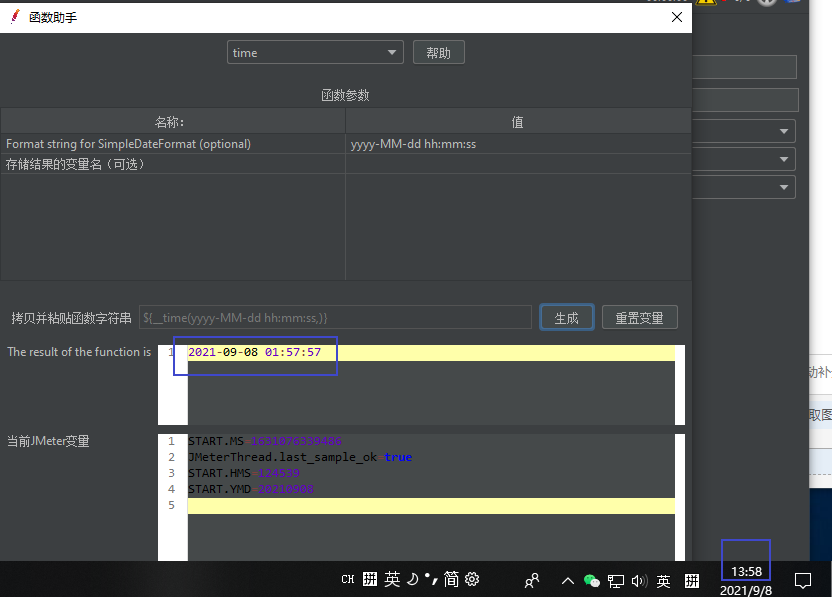Open the IME settings gear icon

(x=472, y=579)
